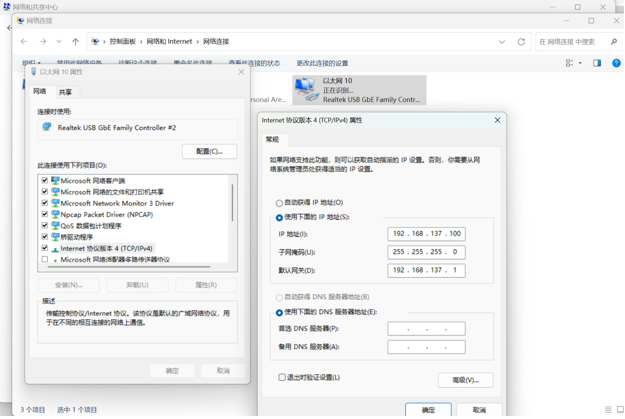
Task: Click the Realtek USB GbE adapter icon
Action: (x=47, y=127)
